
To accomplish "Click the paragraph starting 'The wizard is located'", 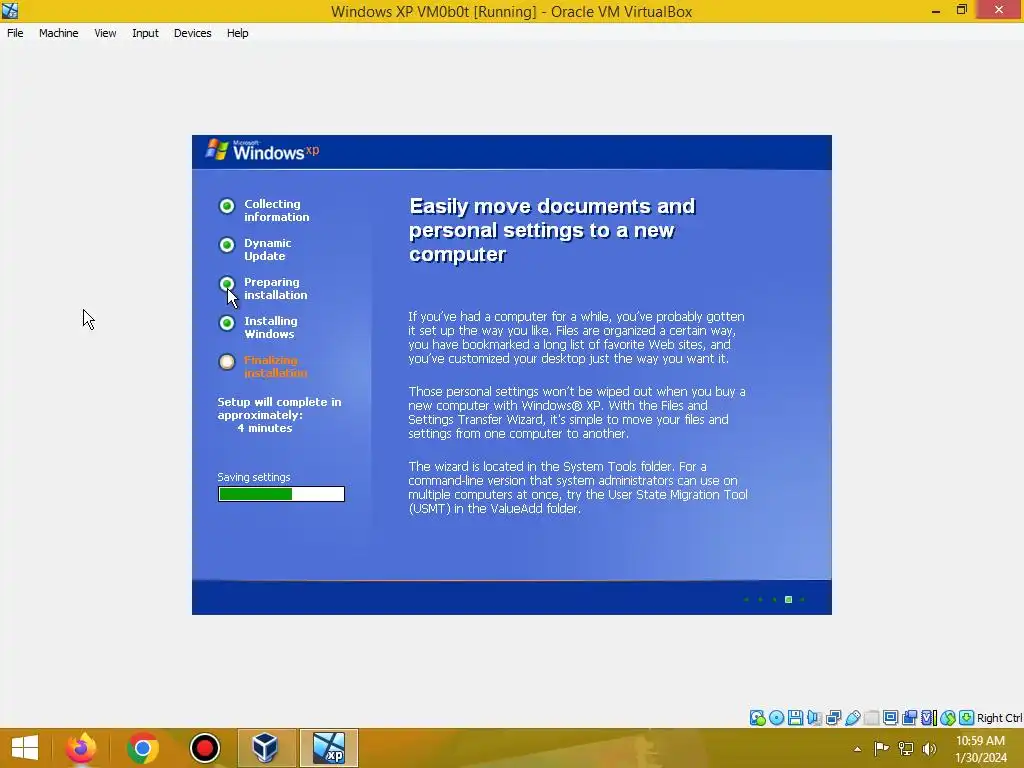I will click(x=578, y=488).
